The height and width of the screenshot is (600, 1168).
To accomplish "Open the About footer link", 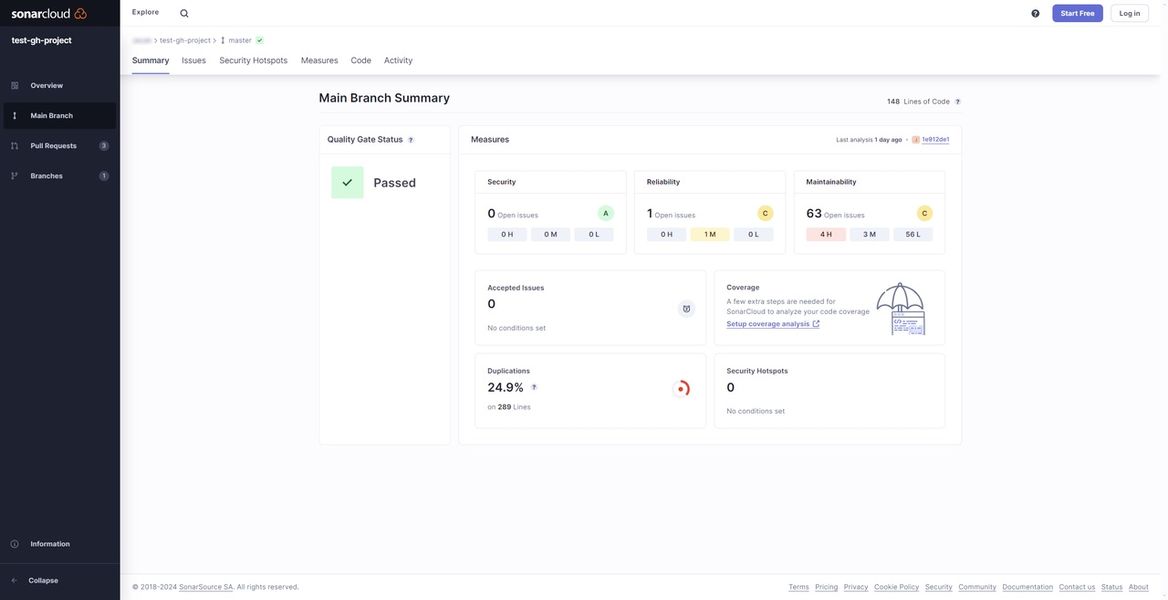I will coord(1139,587).
